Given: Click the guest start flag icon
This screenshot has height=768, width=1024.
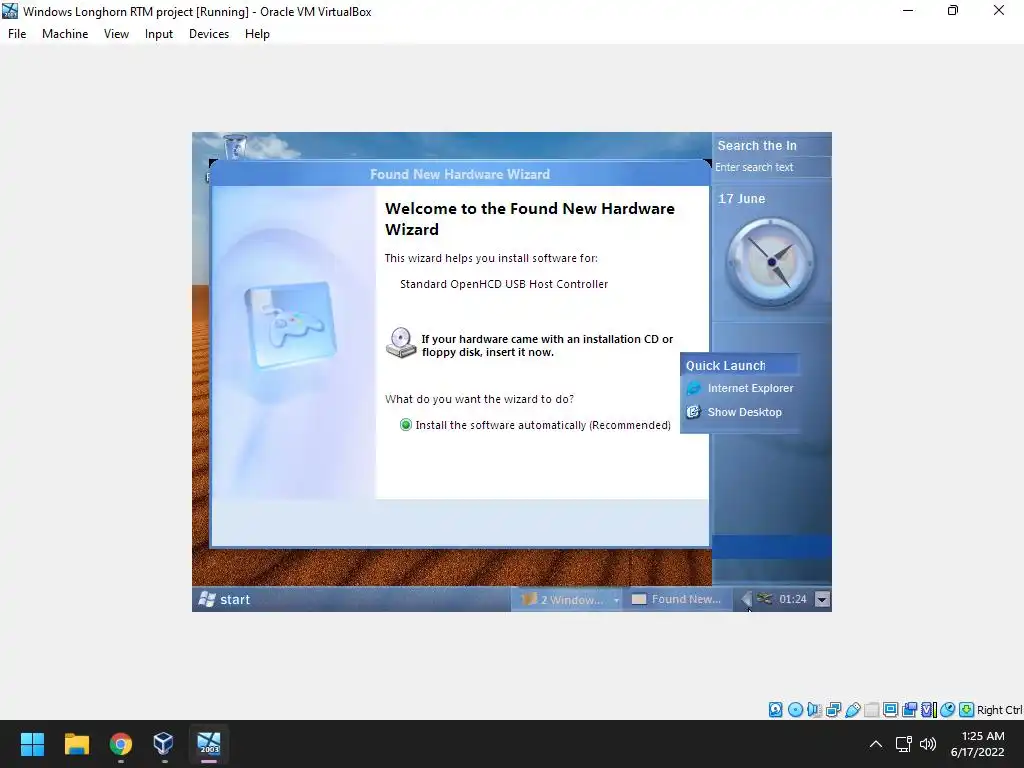Looking at the screenshot, I should pyautogui.click(x=207, y=600).
